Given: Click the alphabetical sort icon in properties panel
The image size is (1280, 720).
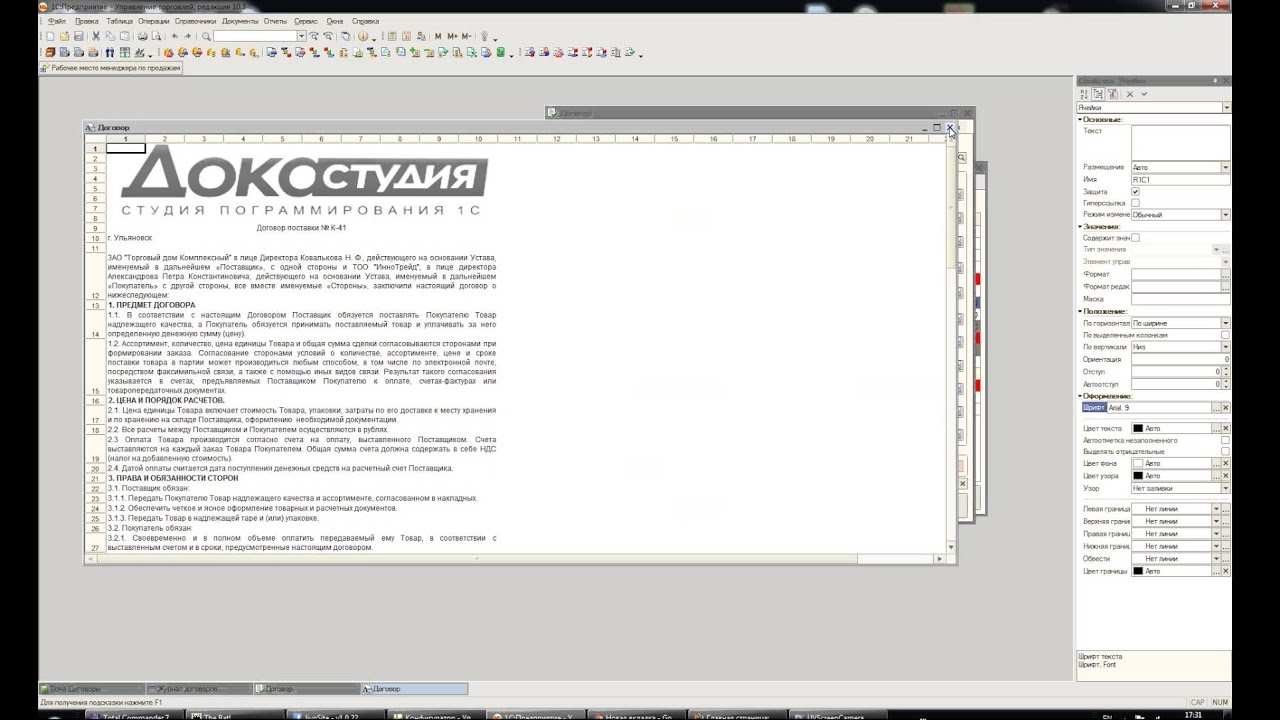Looking at the screenshot, I should tap(1084, 94).
